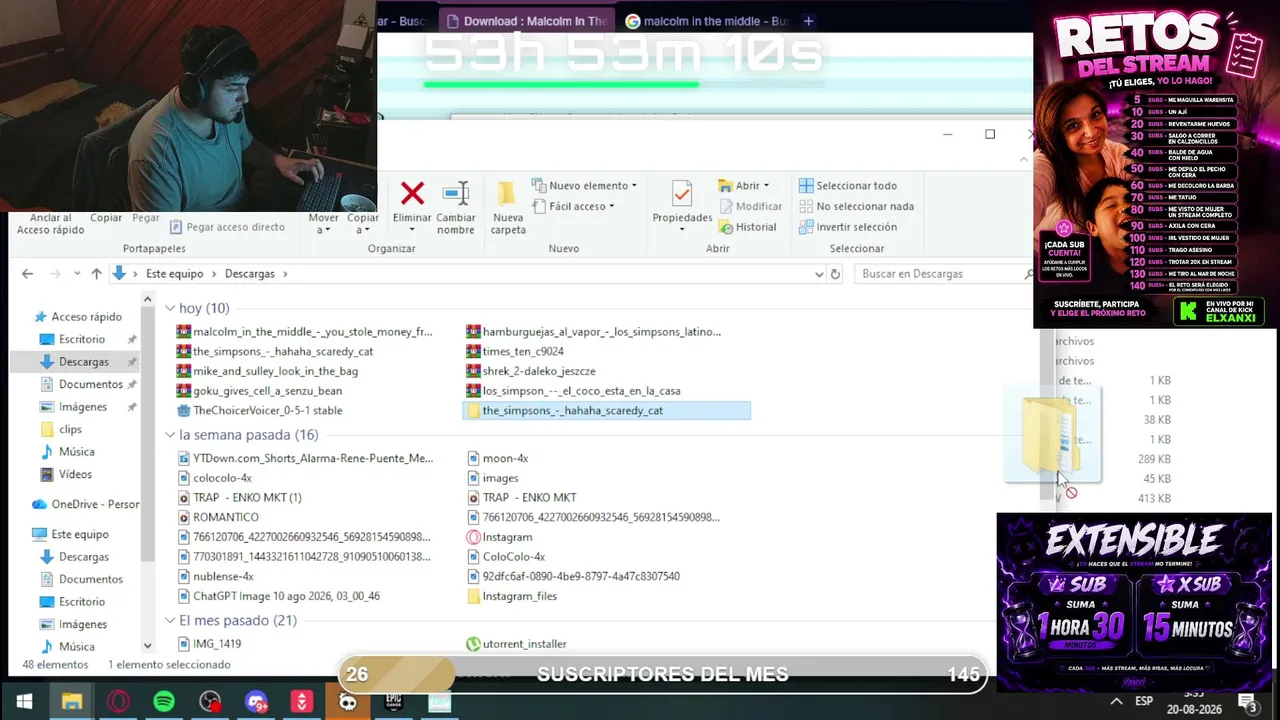Open the Windows Start menu
The image size is (1280, 720).
click(x=24, y=702)
